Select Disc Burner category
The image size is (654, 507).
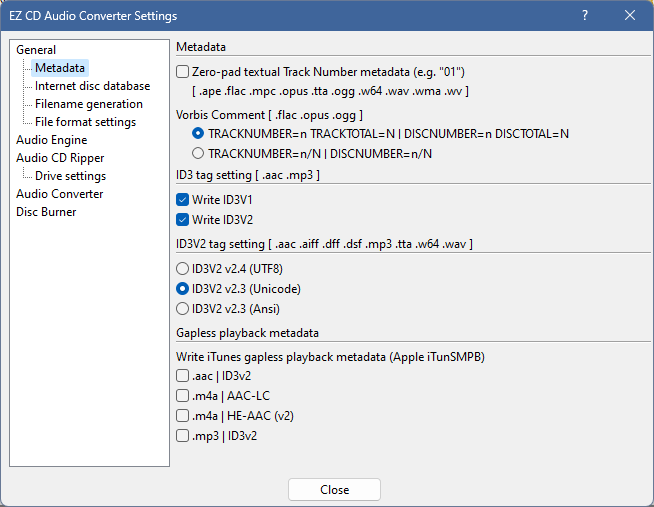click(x=46, y=212)
